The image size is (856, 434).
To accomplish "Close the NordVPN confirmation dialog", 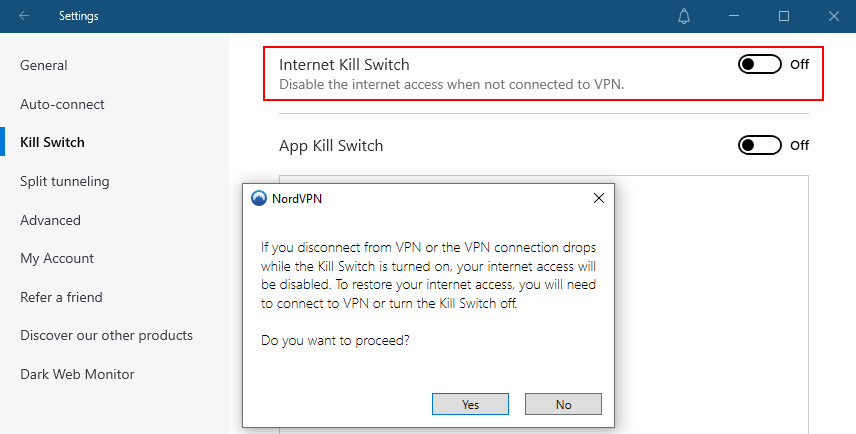I will 599,198.
